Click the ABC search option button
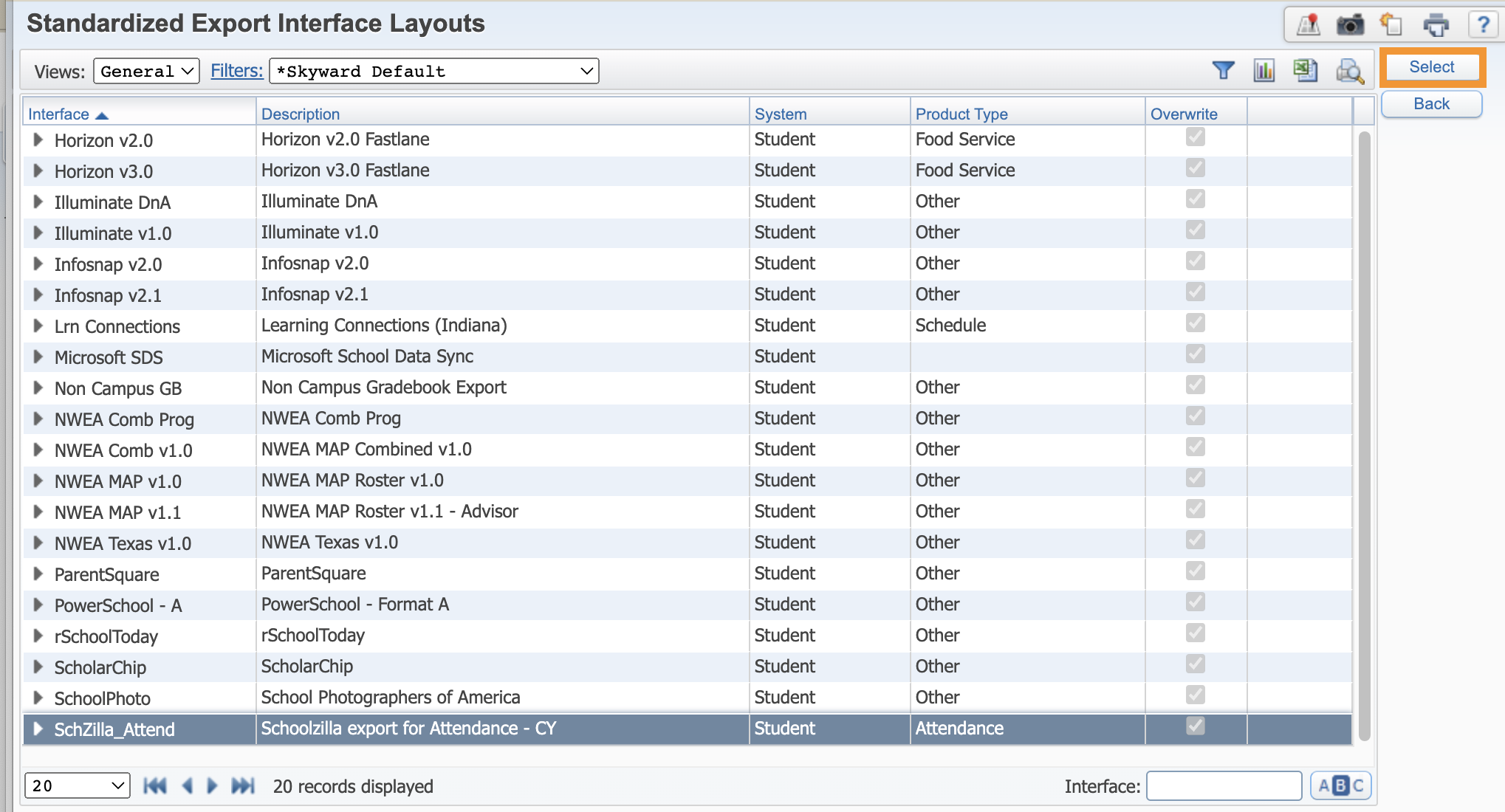This screenshot has height=812, width=1505. pyautogui.click(x=1341, y=786)
